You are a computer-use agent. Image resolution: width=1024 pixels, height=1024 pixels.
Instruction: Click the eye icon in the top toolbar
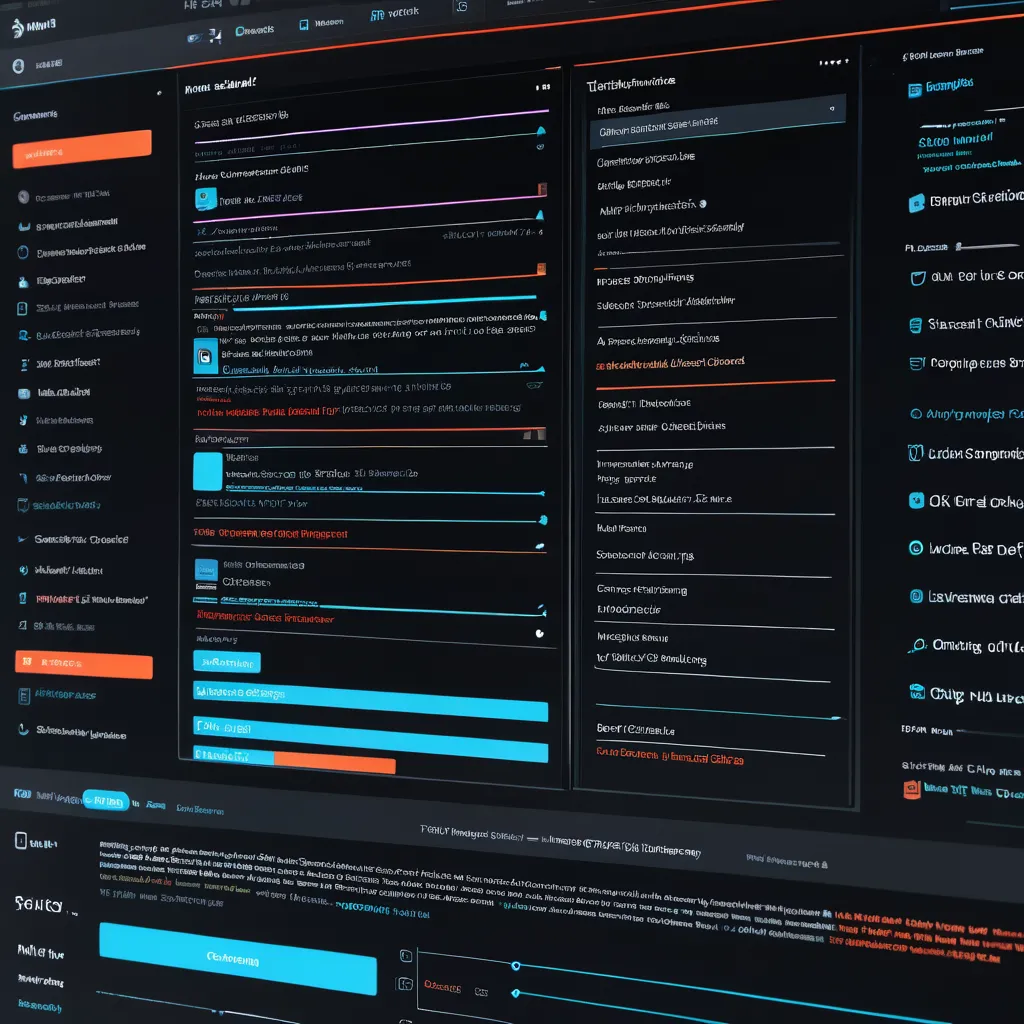pos(193,37)
